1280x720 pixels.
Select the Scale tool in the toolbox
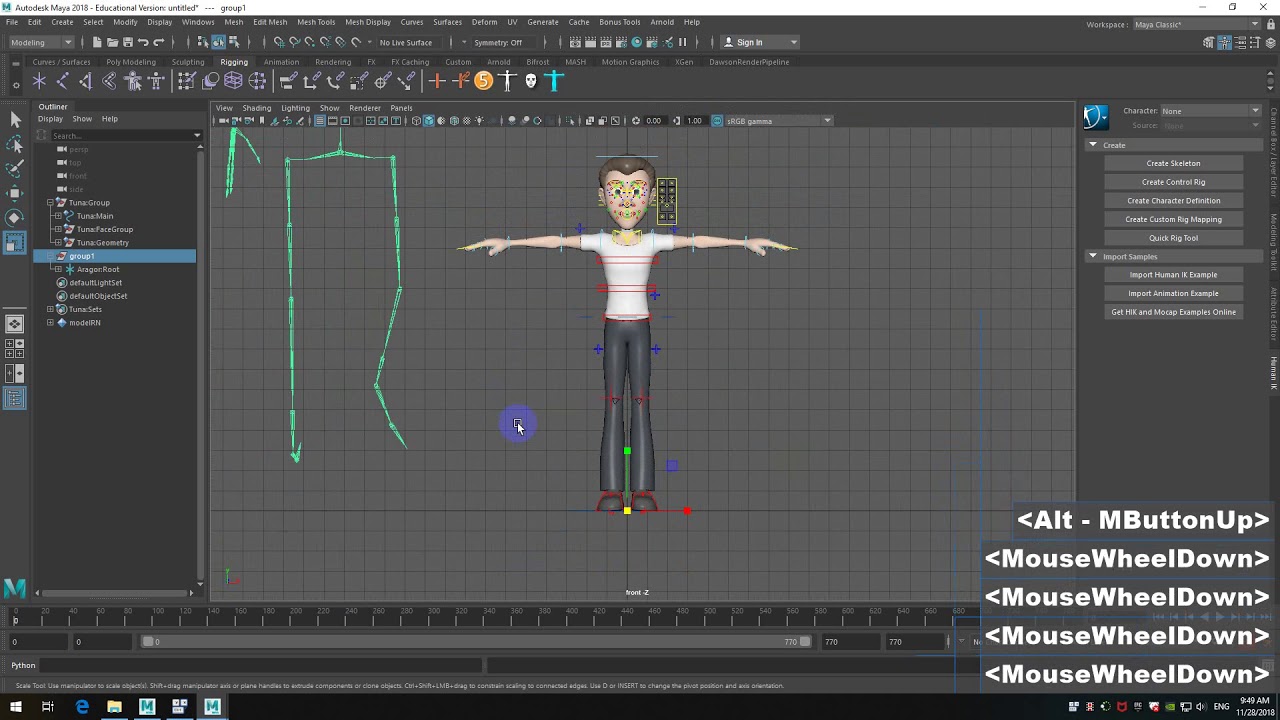(15, 242)
